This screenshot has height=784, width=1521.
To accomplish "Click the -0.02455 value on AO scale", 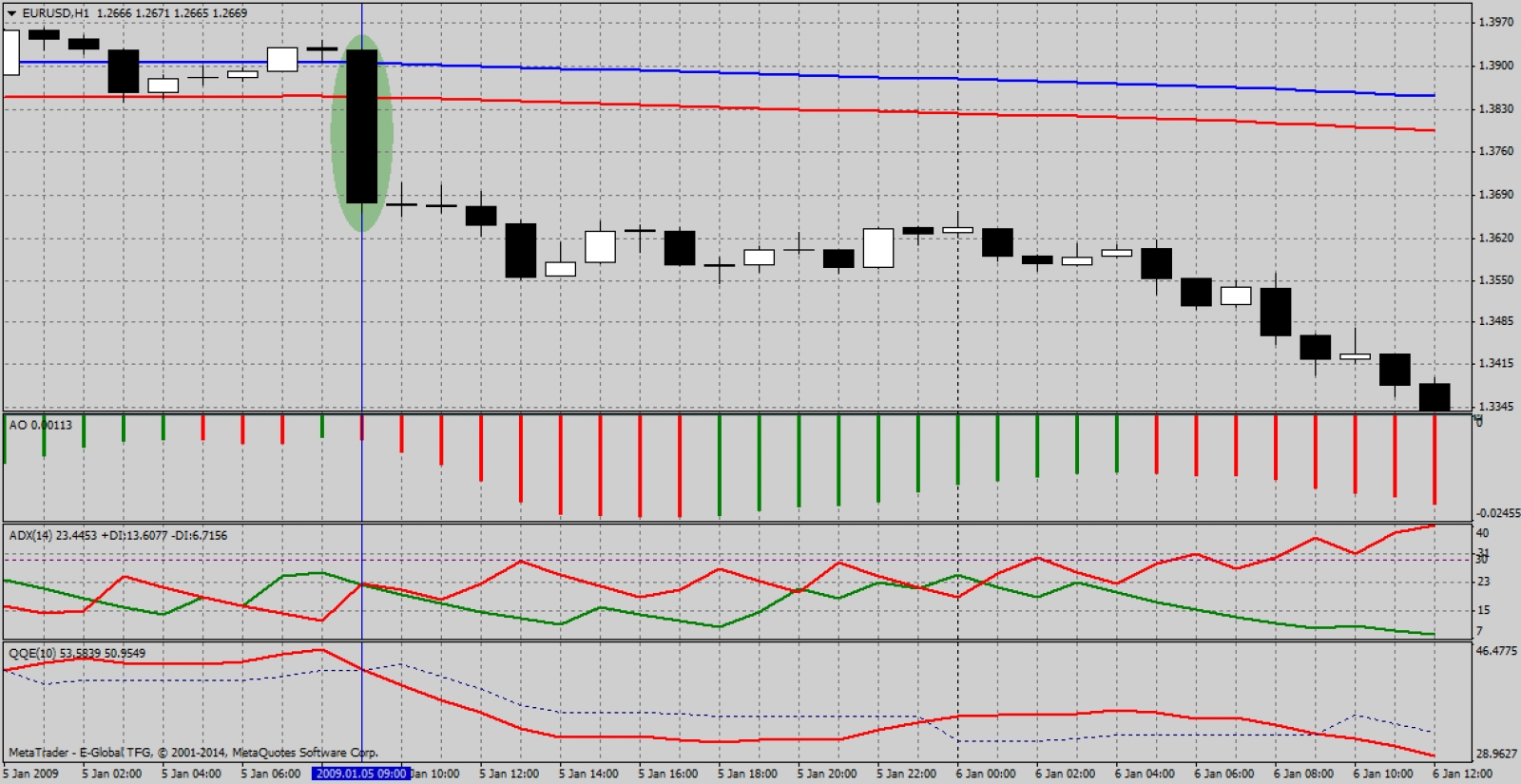I will coord(1497,513).
